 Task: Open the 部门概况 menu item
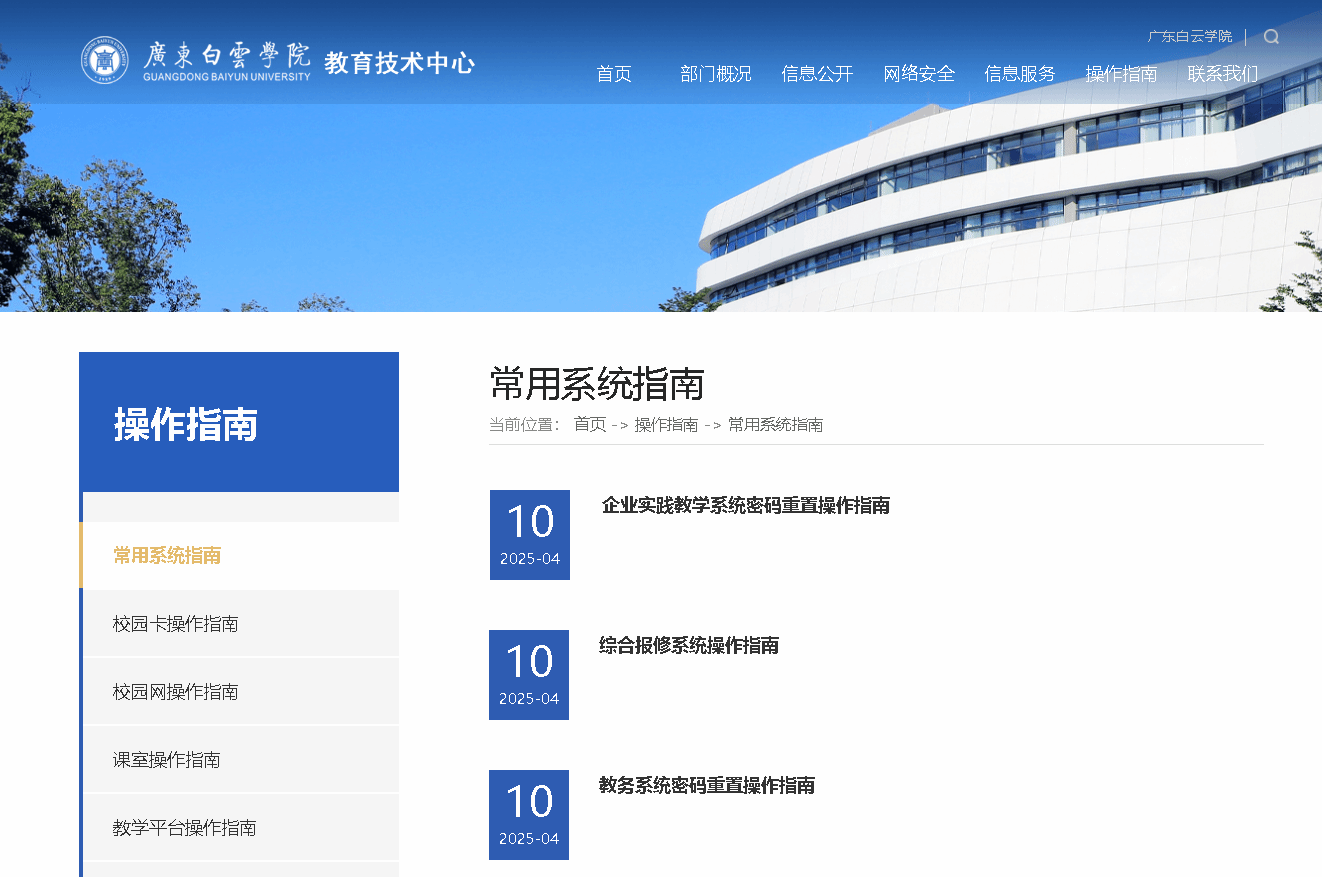(x=715, y=74)
